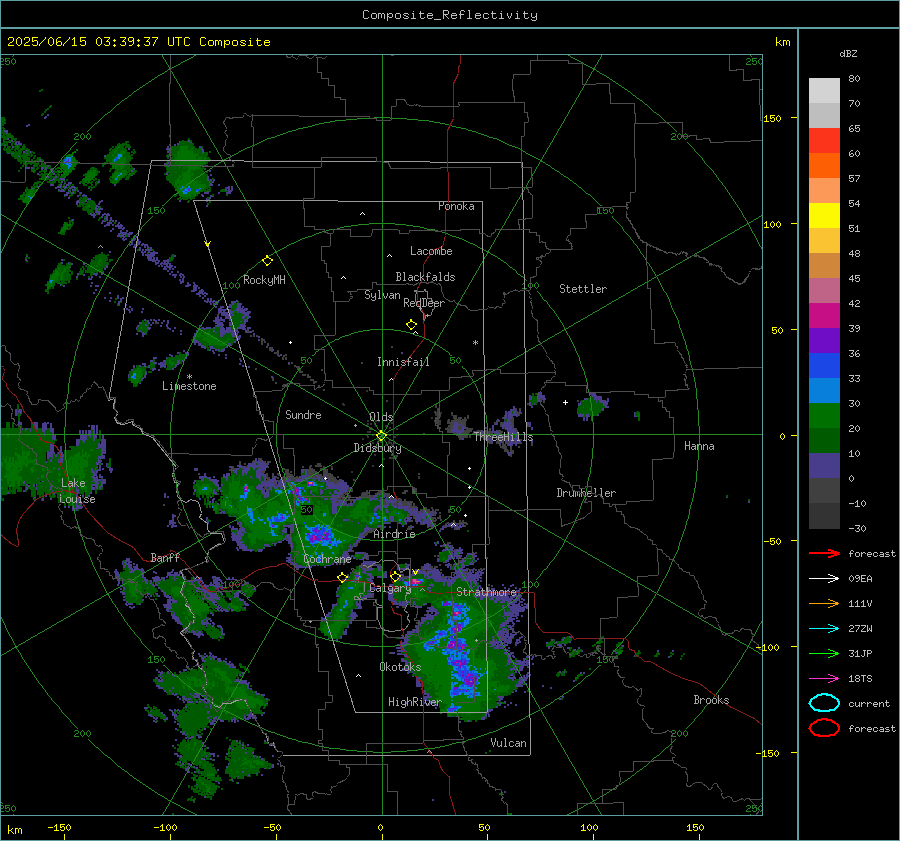900x841 pixels.
Task: Click the yellow diamond marker below RedDeer
Action: pos(411,325)
